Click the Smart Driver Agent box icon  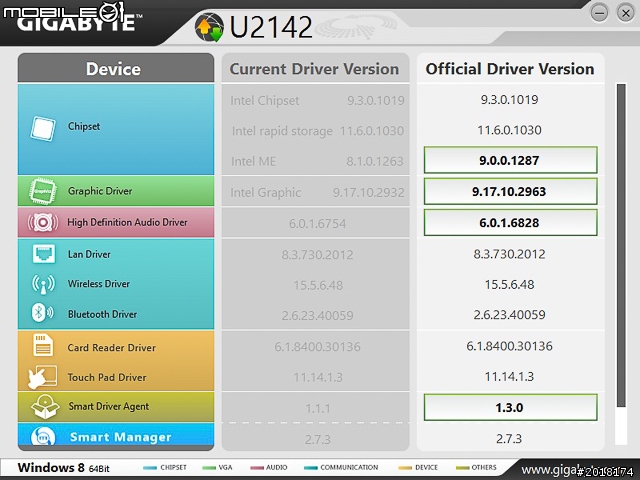pyautogui.click(x=45, y=407)
